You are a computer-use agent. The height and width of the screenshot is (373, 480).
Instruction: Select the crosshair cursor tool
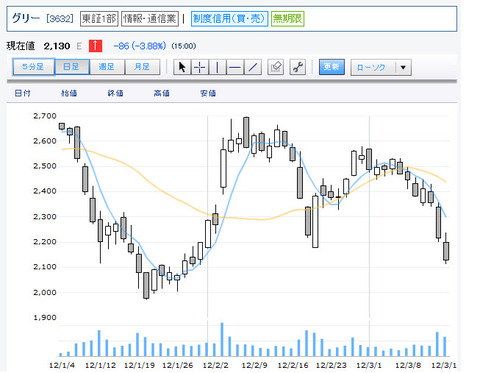click(x=200, y=67)
